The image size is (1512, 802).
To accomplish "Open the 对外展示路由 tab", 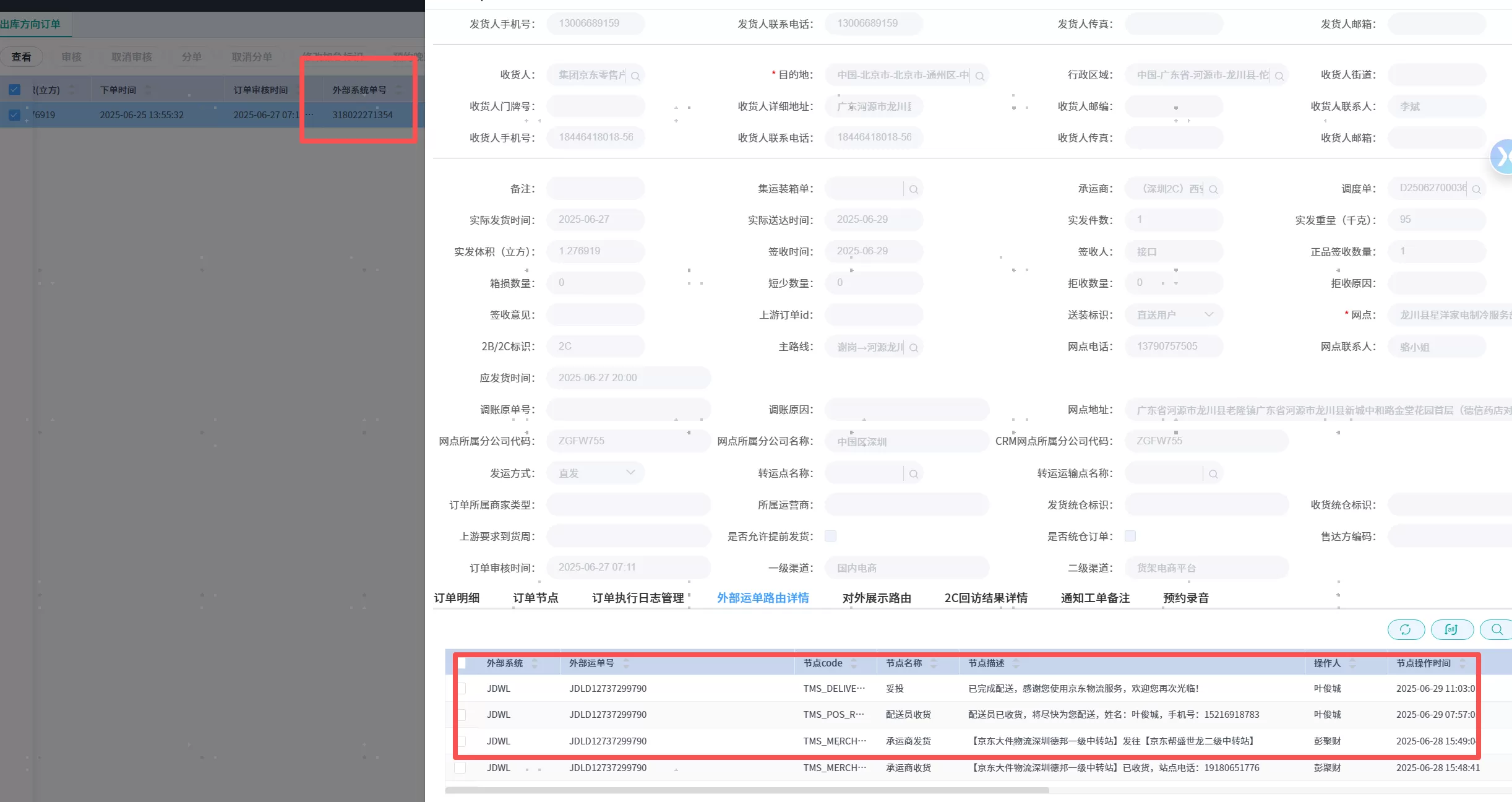I will click(876, 598).
